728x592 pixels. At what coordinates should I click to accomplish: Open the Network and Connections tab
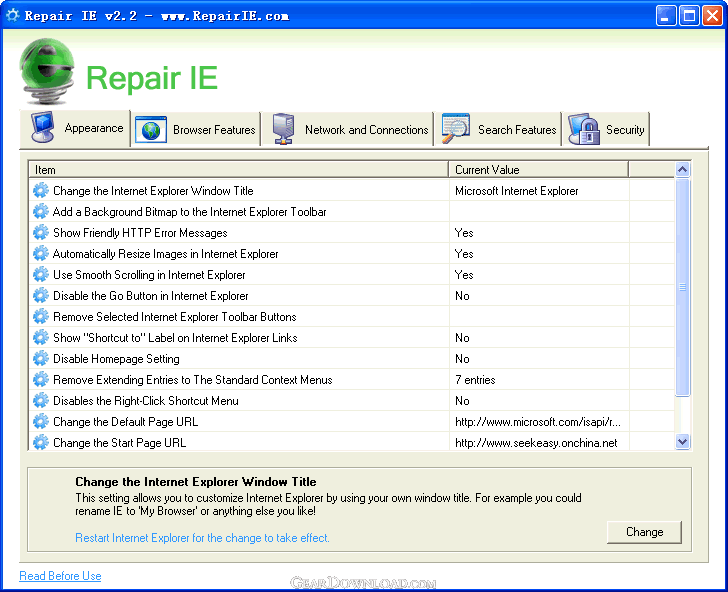pyautogui.click(x=347, y=130)
